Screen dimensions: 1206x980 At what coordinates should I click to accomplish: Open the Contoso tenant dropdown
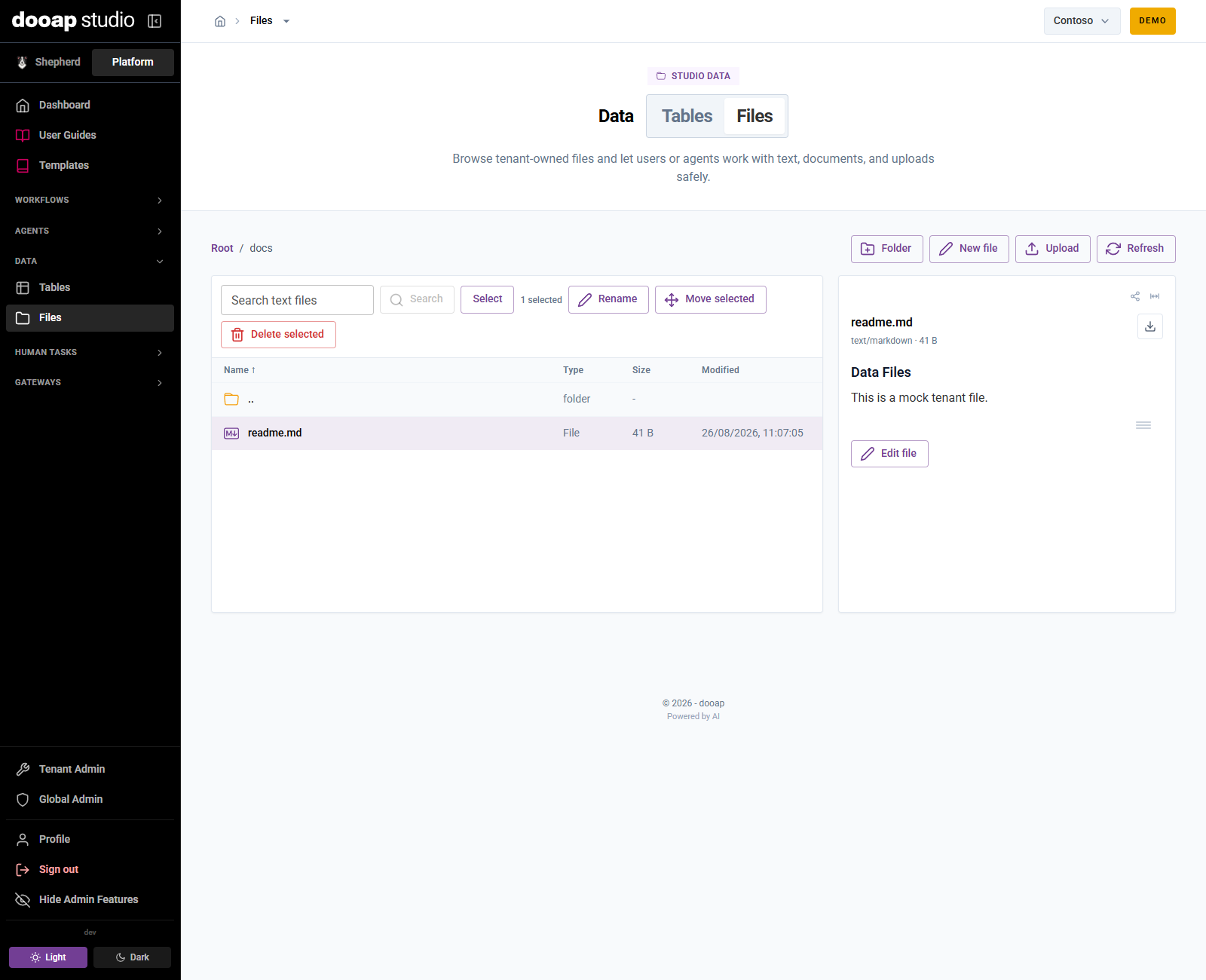tap(1082, 21)
